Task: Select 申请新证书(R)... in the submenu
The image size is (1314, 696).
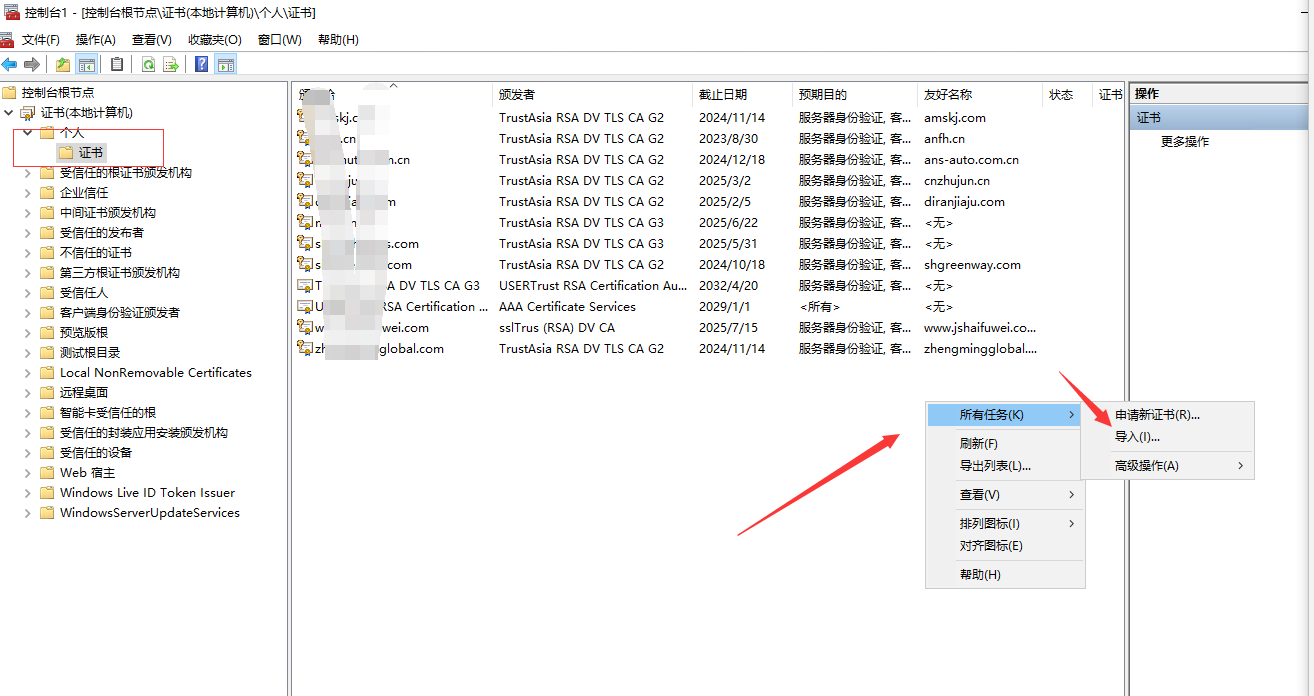Action: [1157, 415]
